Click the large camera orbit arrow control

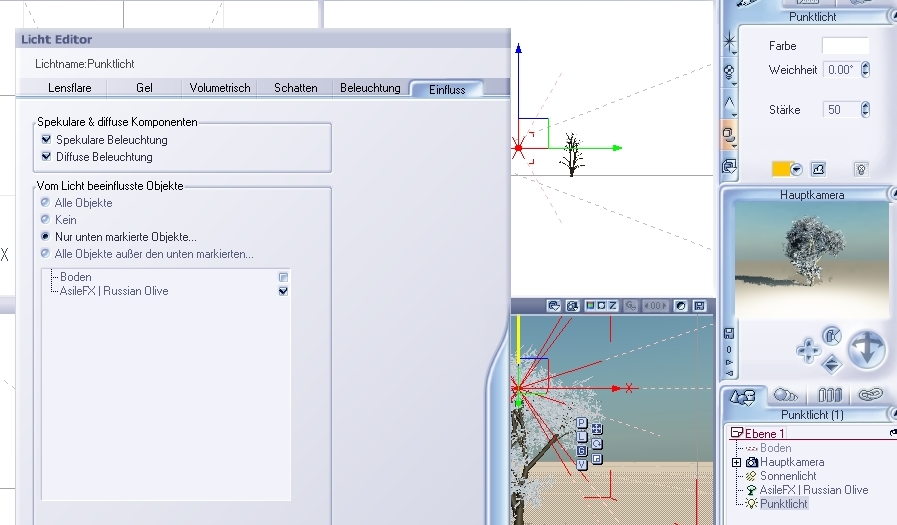867,348
